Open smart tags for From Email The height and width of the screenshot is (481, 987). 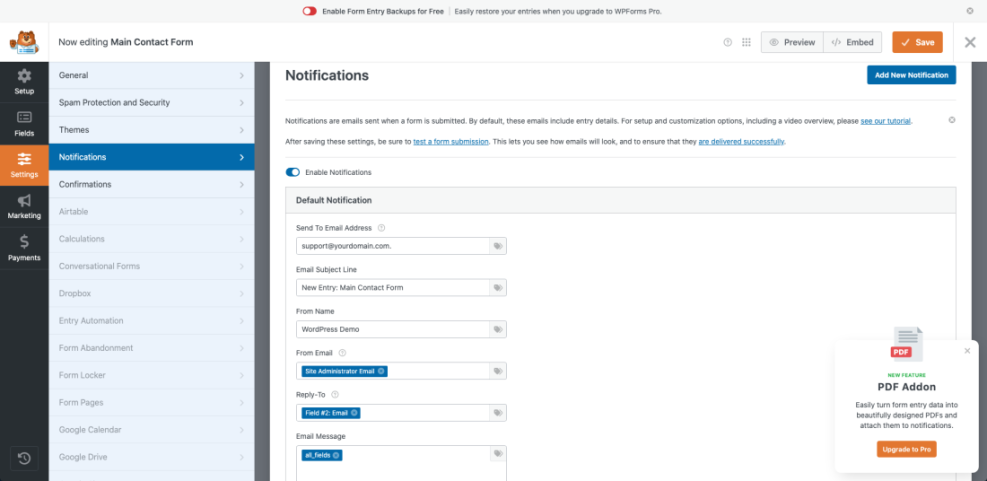click(498, 371)
